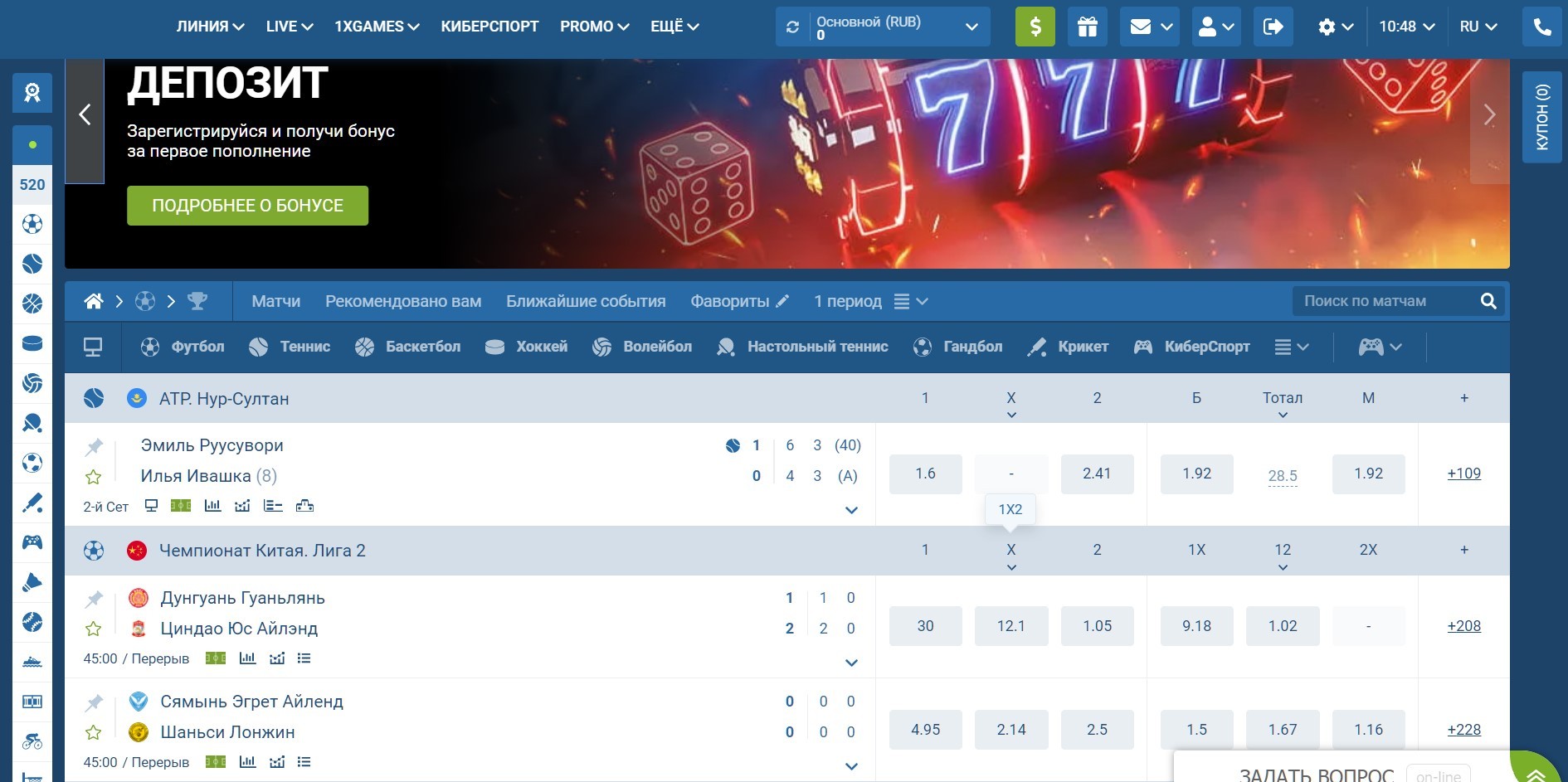
Task: Click the phone callback icon
Action: click(x=1542, y=27)
